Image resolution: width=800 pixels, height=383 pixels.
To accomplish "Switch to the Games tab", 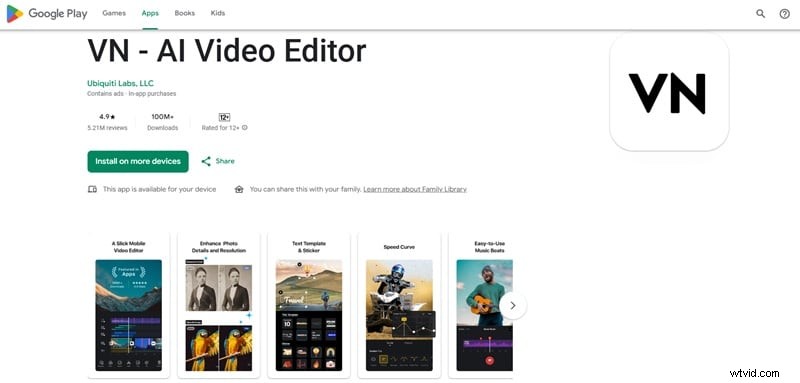I will click(x=114, y=13).
